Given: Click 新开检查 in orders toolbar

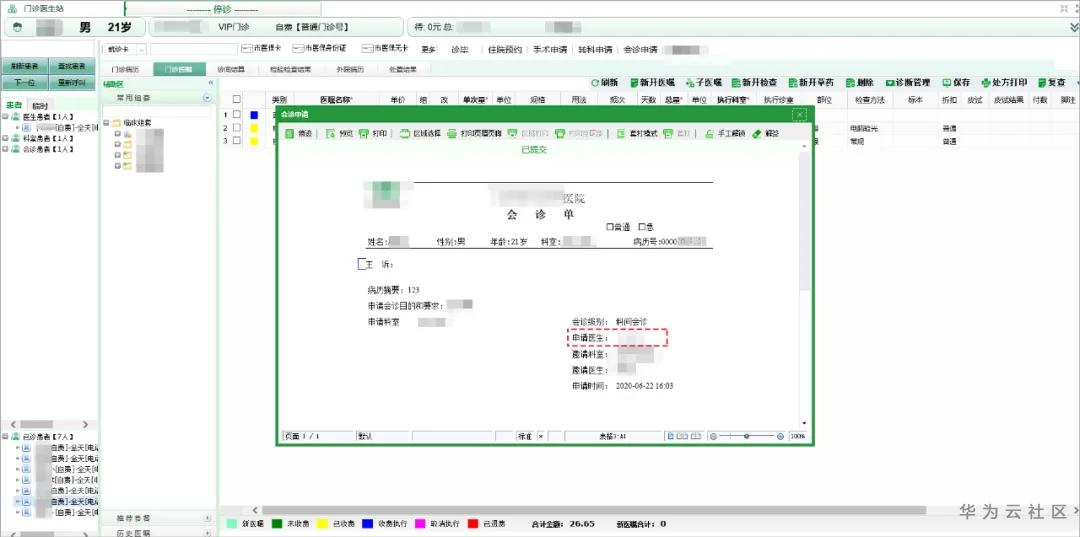Looking at the screenshot, I should point(754,82).
